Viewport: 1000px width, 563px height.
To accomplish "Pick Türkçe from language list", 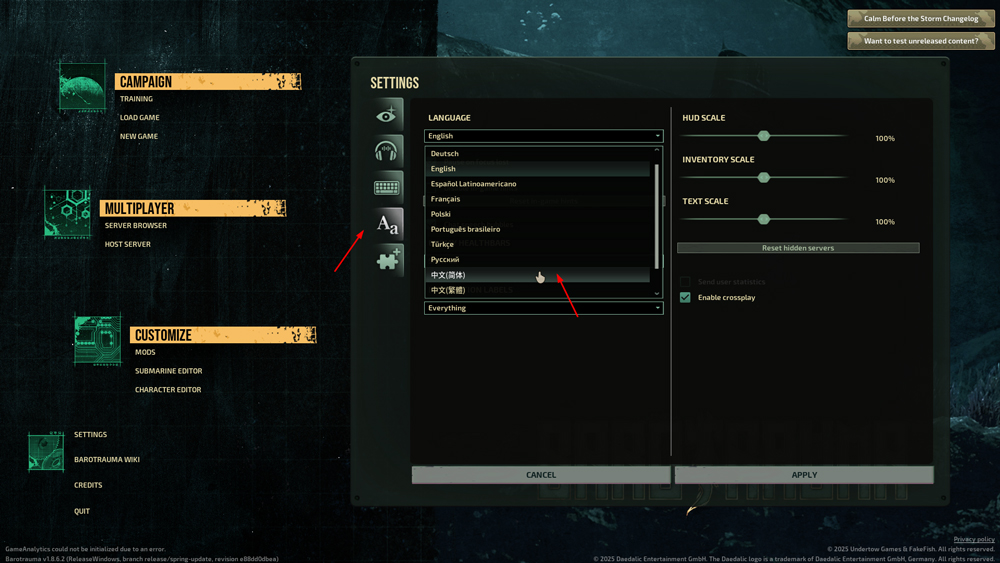I will (x=538, y=244).
